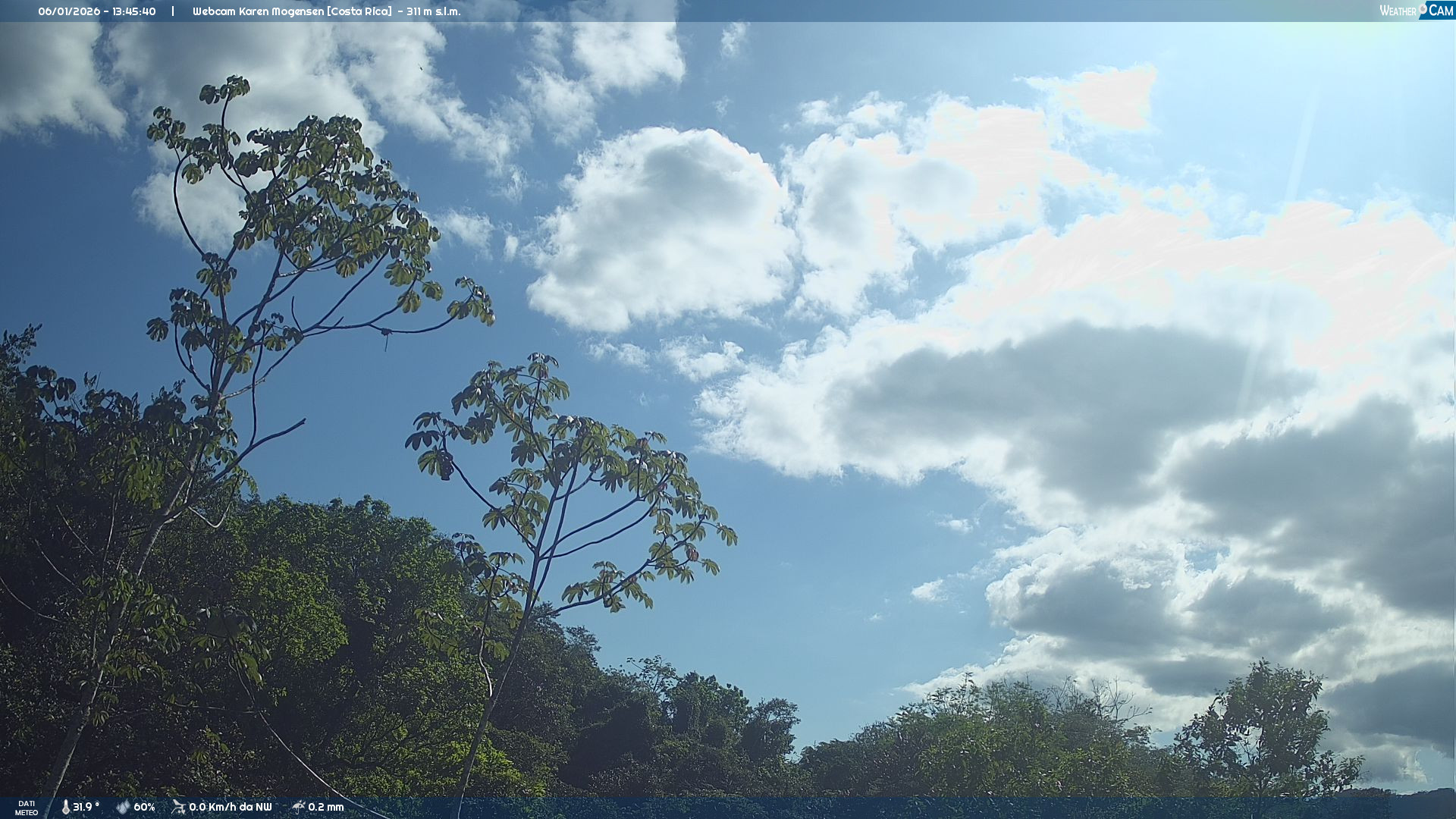Click the vertical separator in top bar
This screenshot has width=1456, height=819.
[x=173, y=11]
